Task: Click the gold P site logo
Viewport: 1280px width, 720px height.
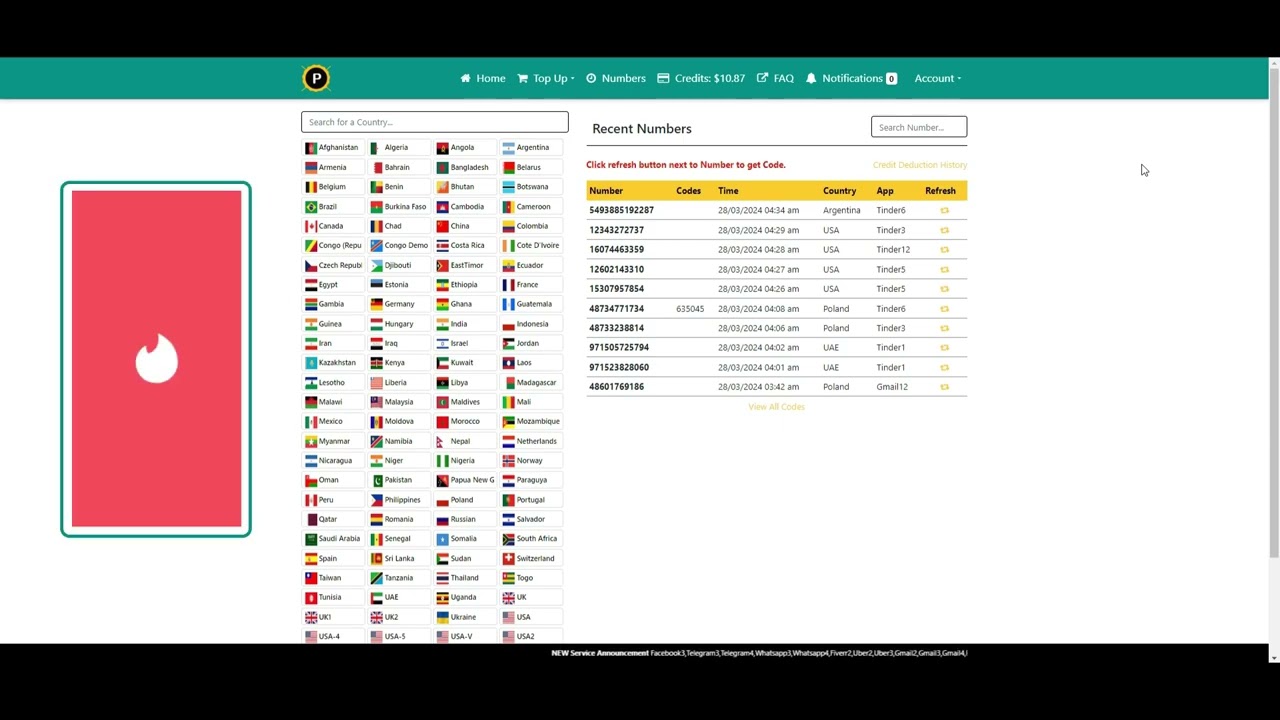Action: pyautogui.click(x=316, y=78)
